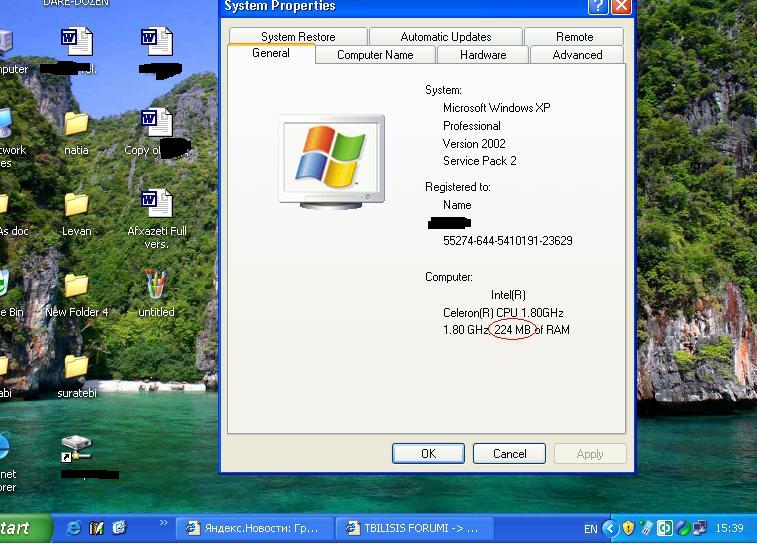Expand hidden tray icons arrow
Image resolution: width=757 pixels, height=544 pixels.
click(x=610, y=528)
